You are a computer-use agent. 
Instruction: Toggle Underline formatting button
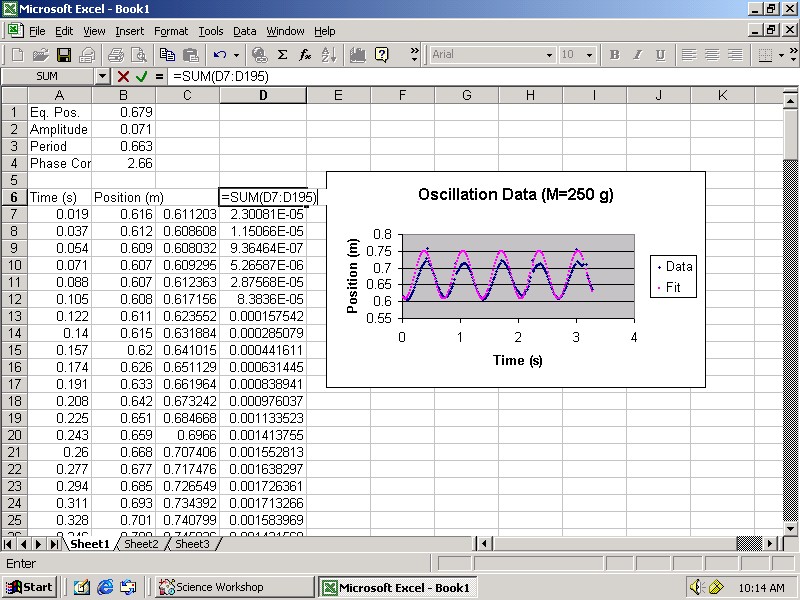pyautogui.click(x=660, y=55)
